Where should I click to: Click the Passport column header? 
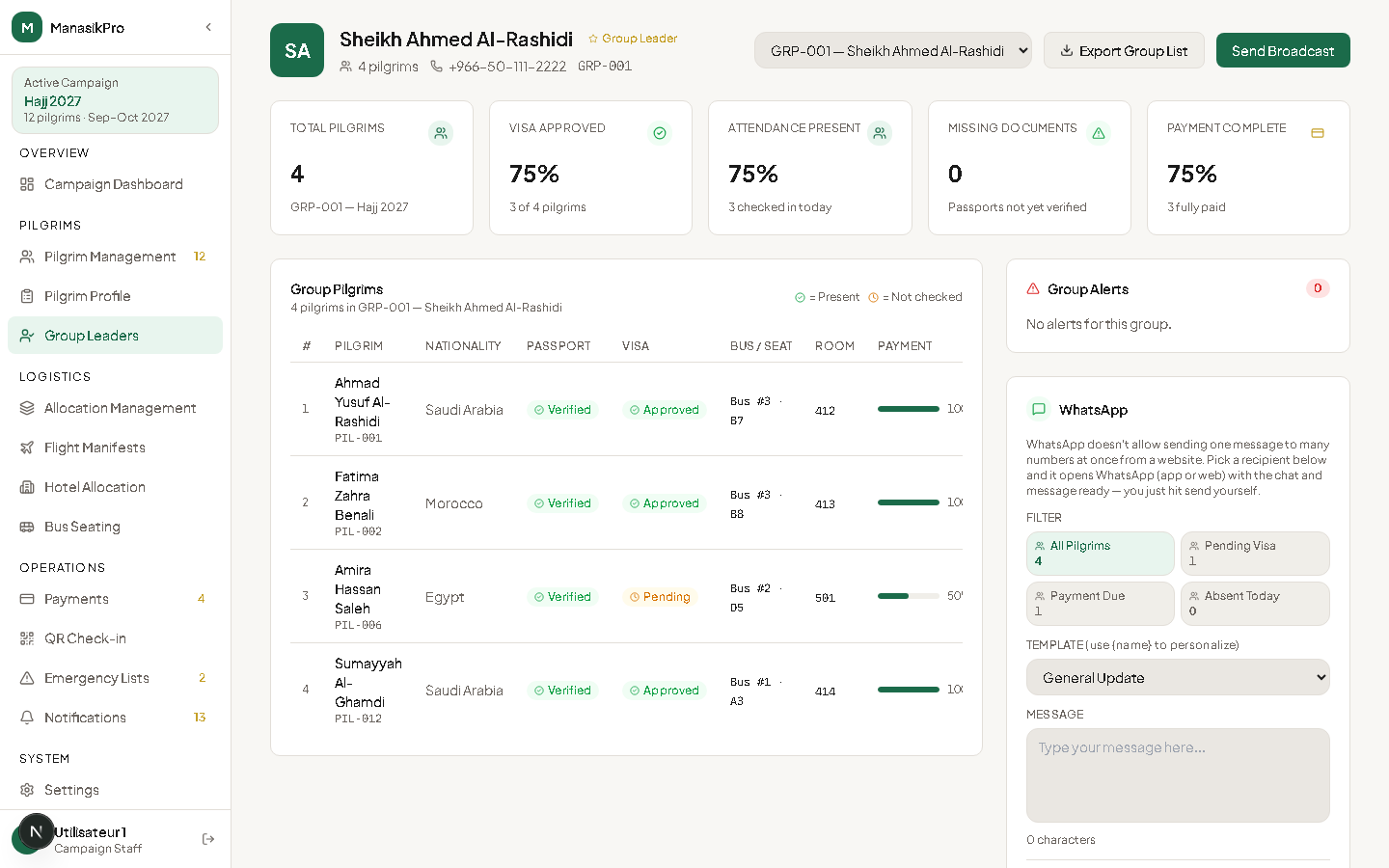(x=558, y=346)
